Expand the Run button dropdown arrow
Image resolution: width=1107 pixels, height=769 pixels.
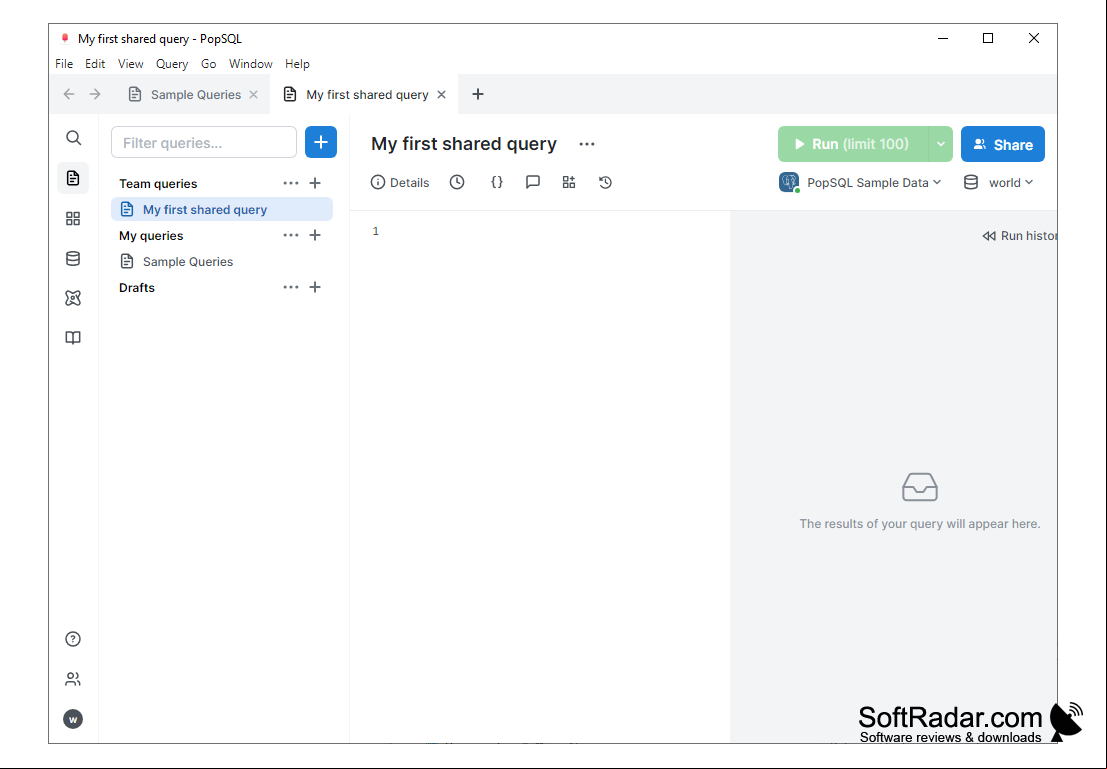click(x=940, y=144)
